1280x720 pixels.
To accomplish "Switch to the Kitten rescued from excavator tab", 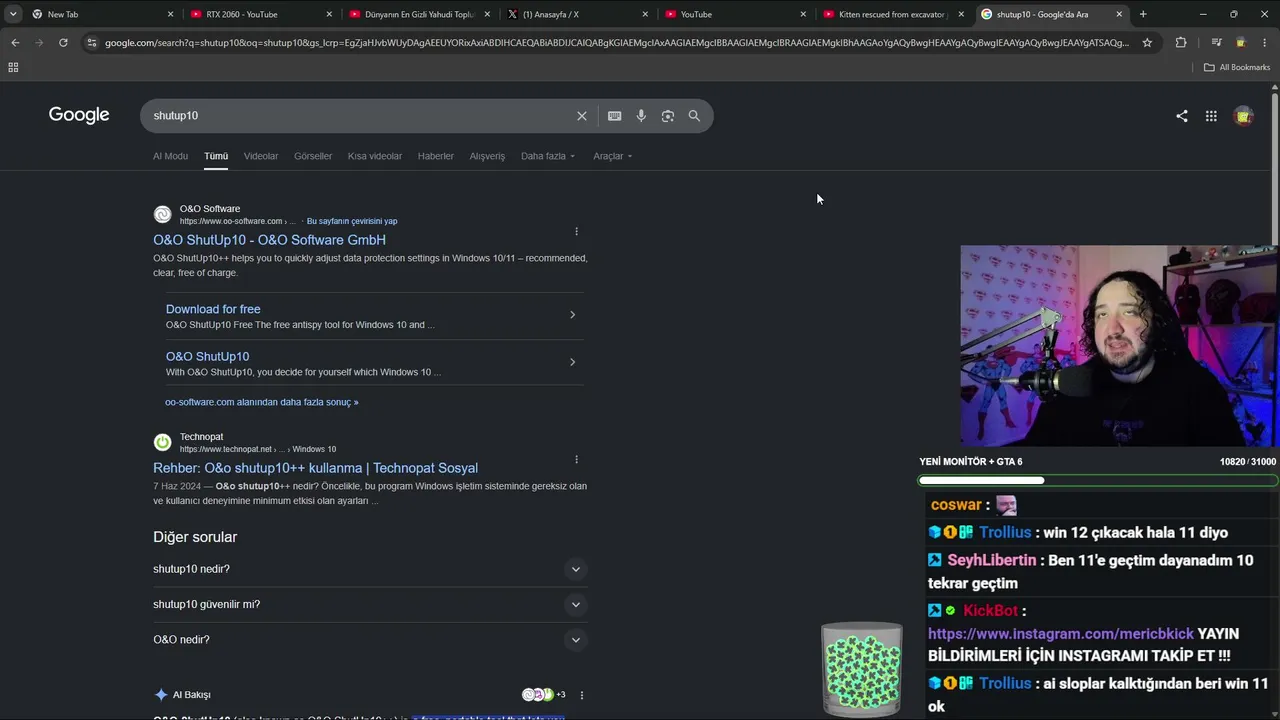I will point(893,14).
